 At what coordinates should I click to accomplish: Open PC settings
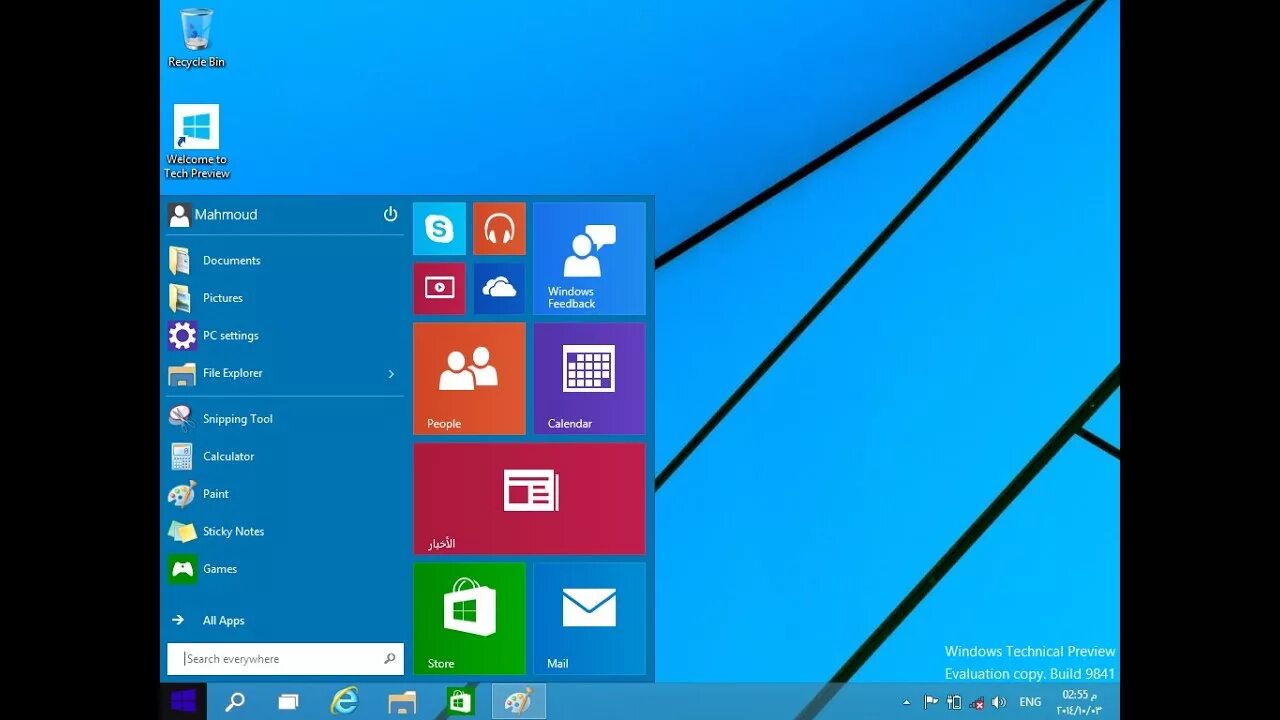285,335
